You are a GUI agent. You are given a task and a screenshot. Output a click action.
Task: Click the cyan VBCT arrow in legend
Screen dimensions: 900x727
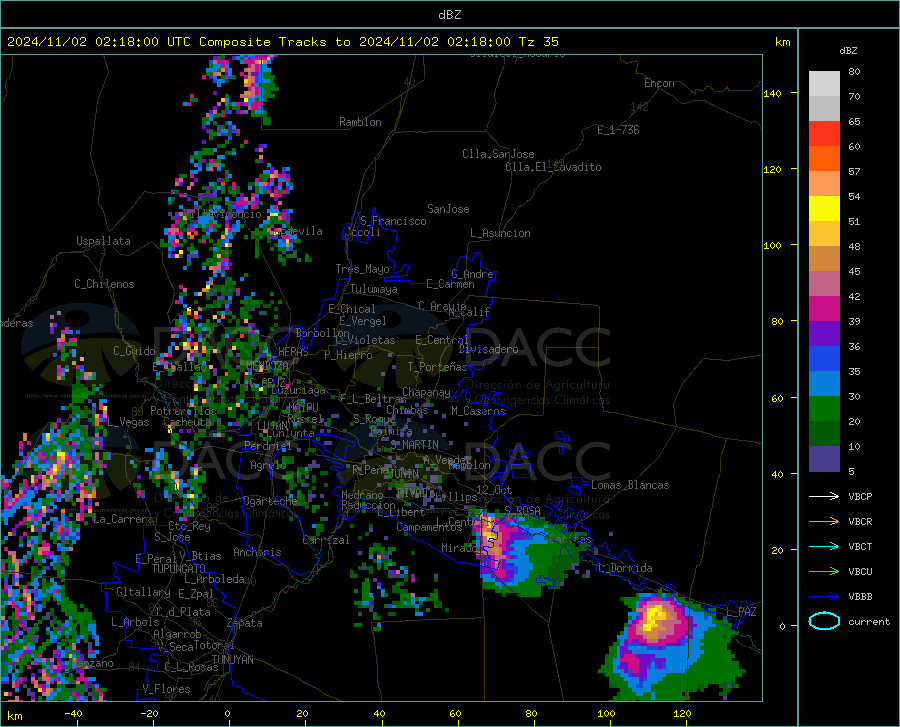click(824, 546)
